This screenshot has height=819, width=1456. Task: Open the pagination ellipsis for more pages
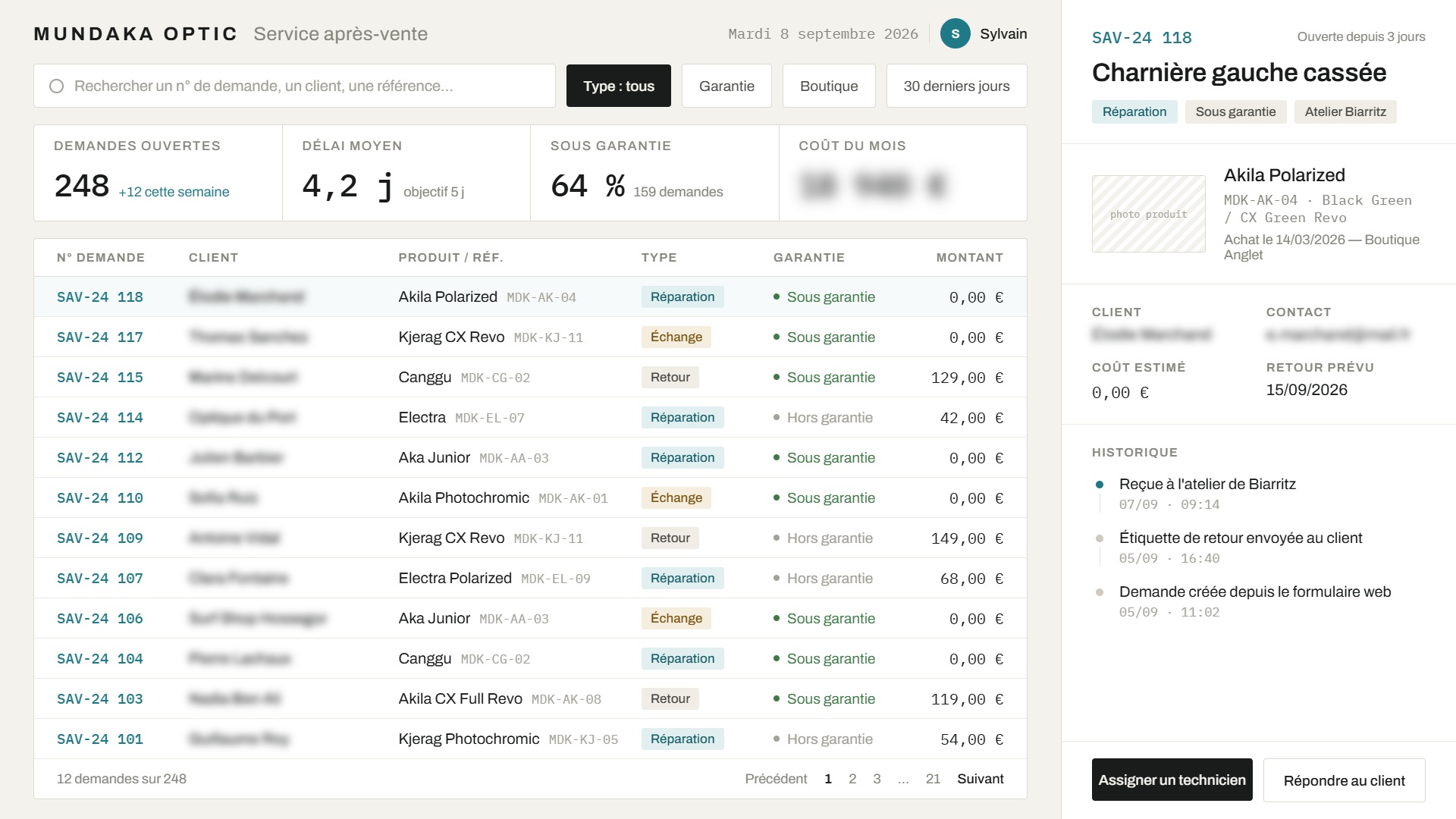pos(903,779)
